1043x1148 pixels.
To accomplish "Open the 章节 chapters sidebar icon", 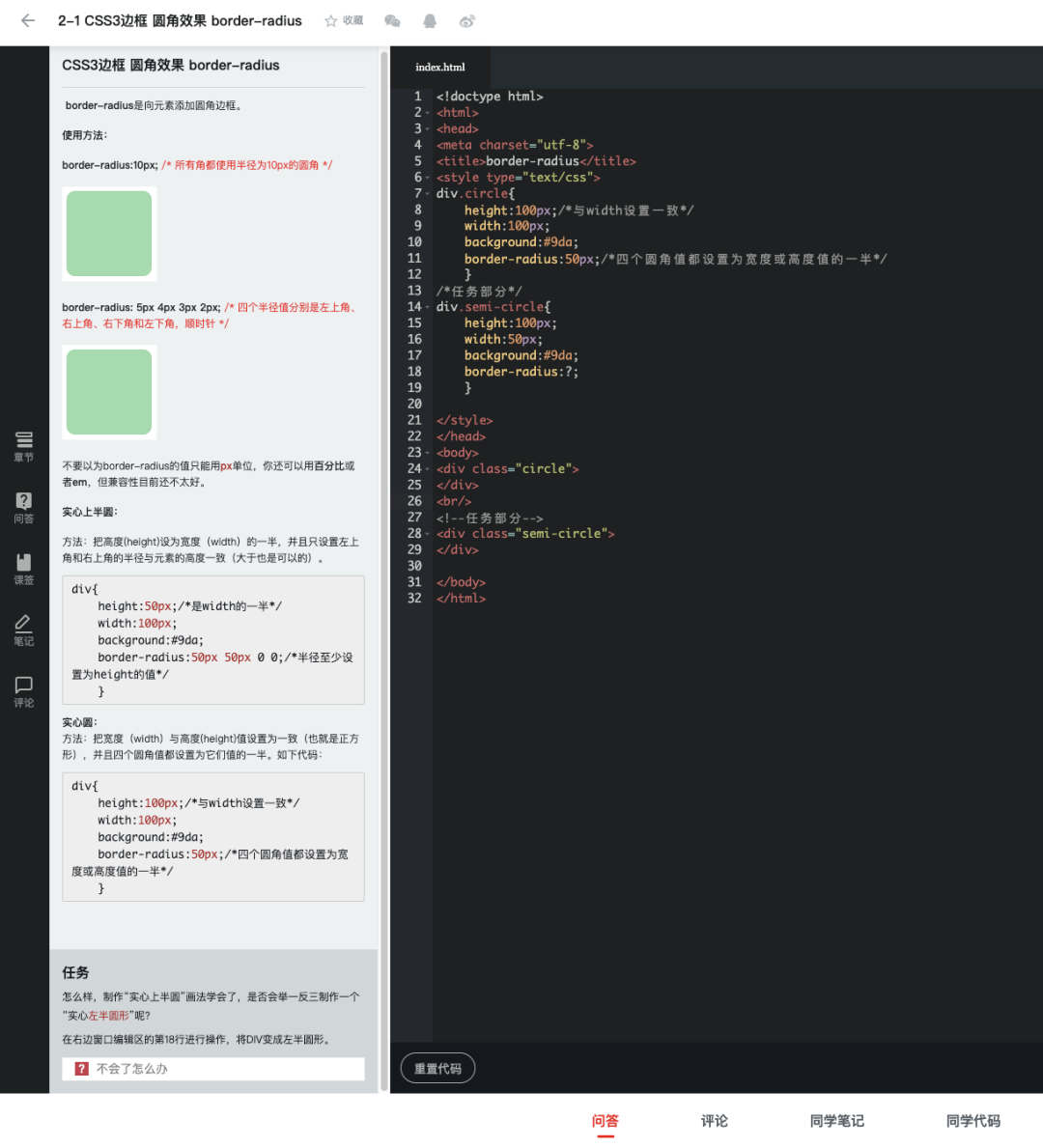I will click(23, 447).
